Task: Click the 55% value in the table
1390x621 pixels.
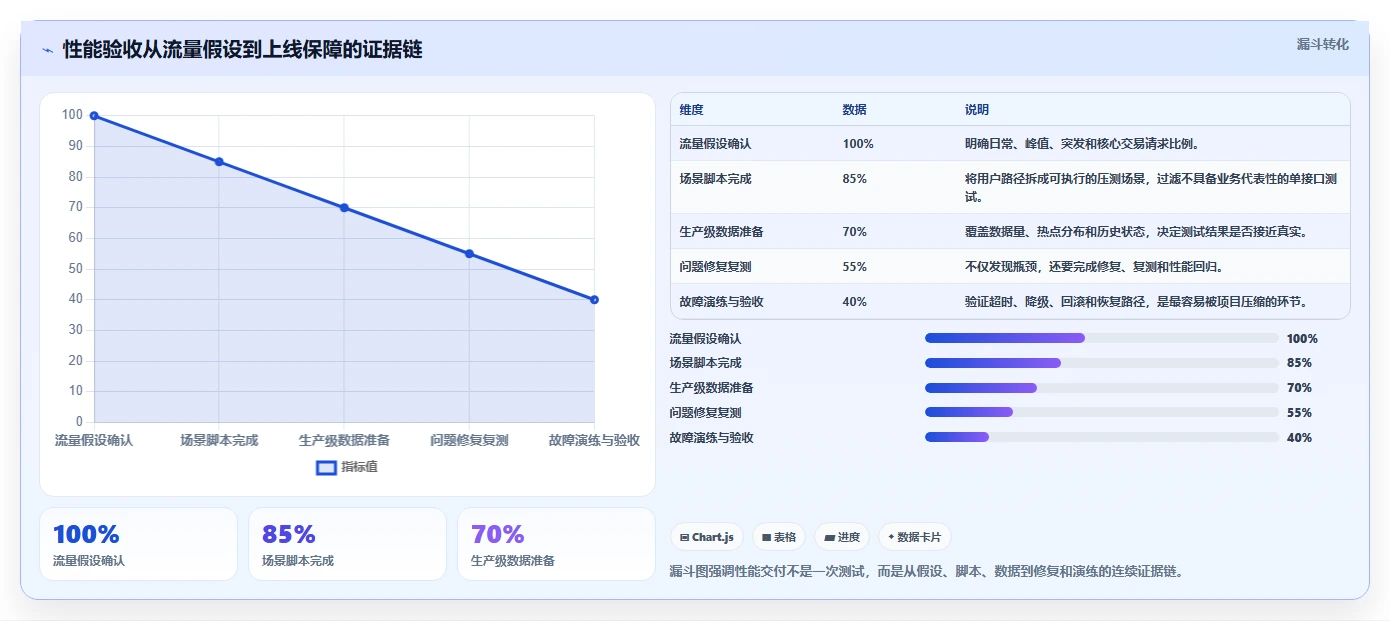Action: [x=855, y=267]
